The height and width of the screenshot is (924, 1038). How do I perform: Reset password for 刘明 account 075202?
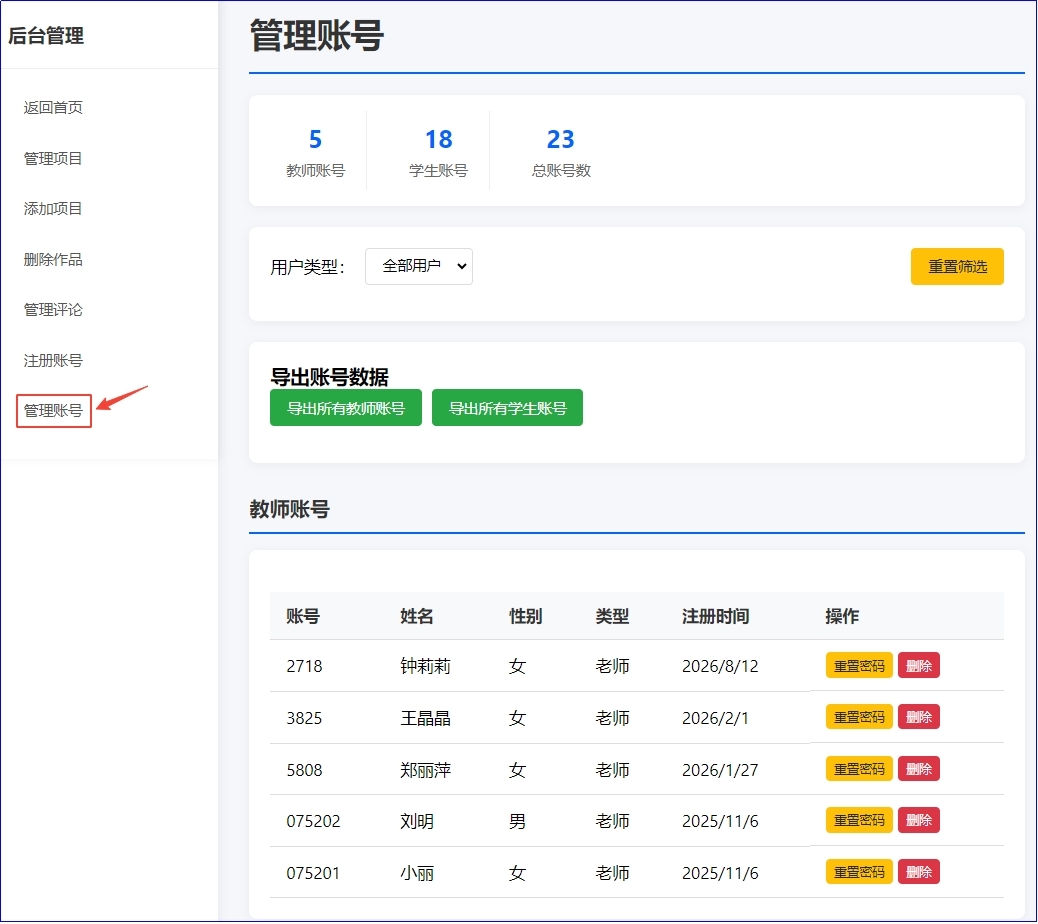(859, 820)
